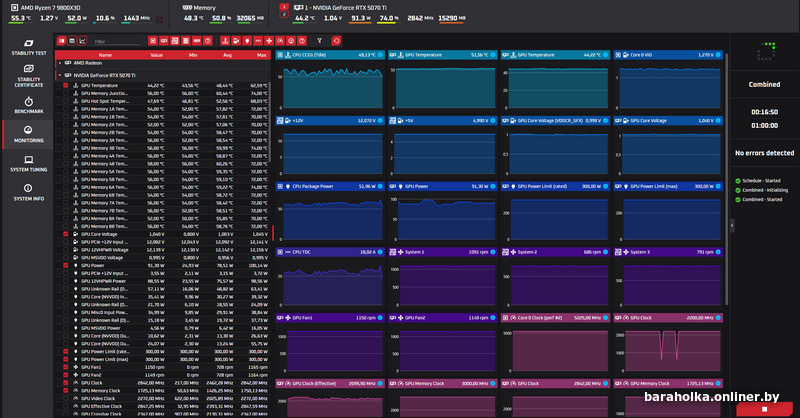Click blue info dot on +12V graph
This screenshot has width=800, height=418.
coord(380,120)
